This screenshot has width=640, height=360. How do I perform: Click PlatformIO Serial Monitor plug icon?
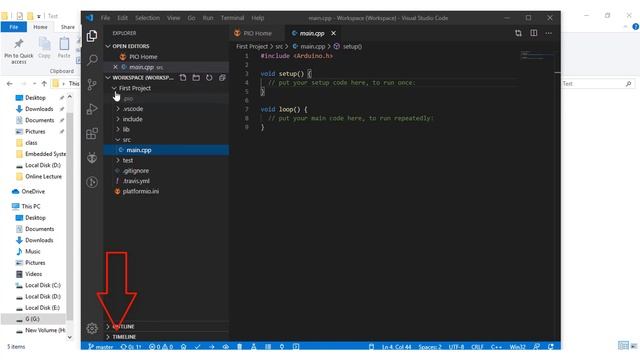282,347
